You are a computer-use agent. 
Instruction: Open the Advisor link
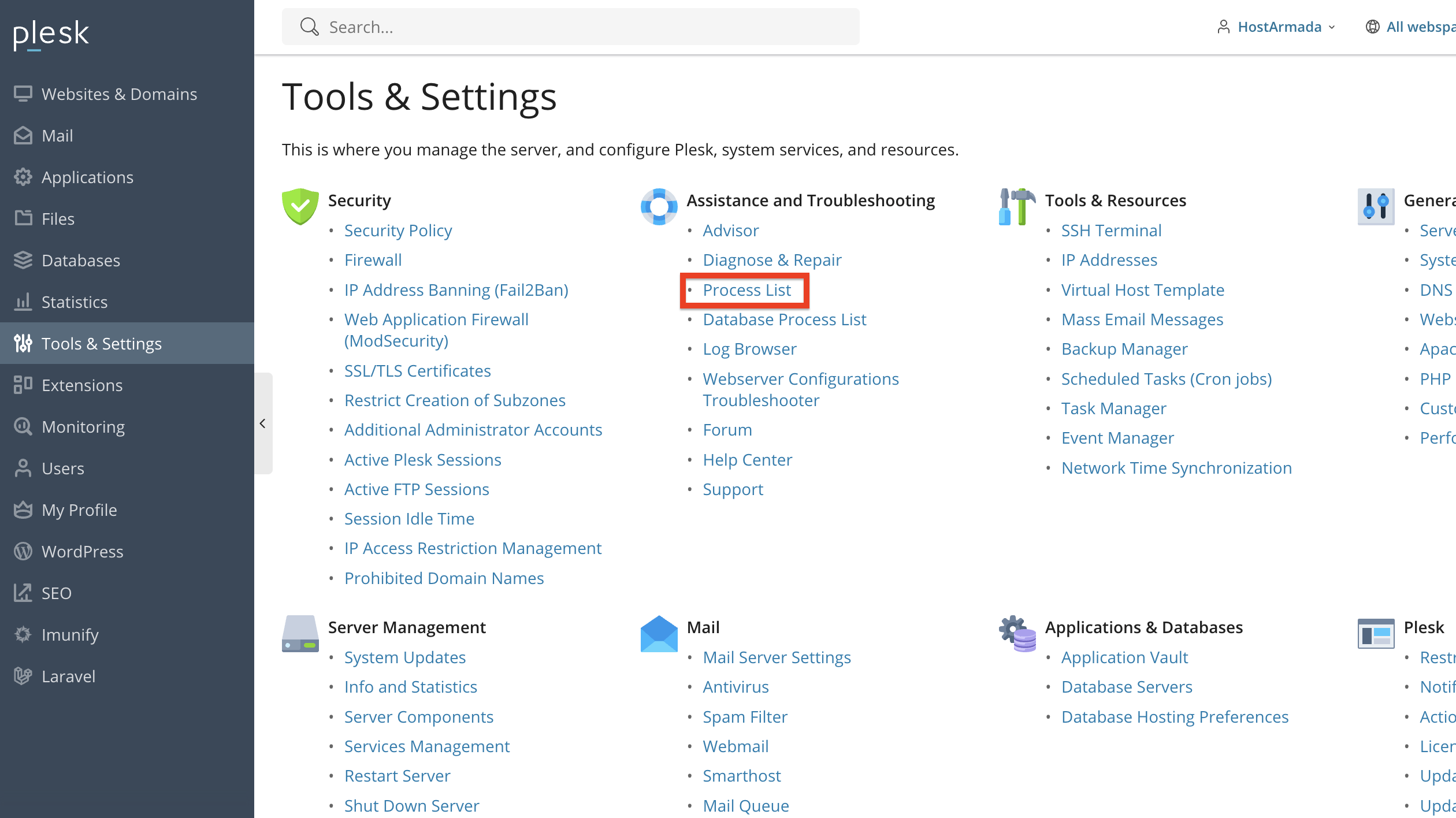pyautogui.click(x=730, y=230)
